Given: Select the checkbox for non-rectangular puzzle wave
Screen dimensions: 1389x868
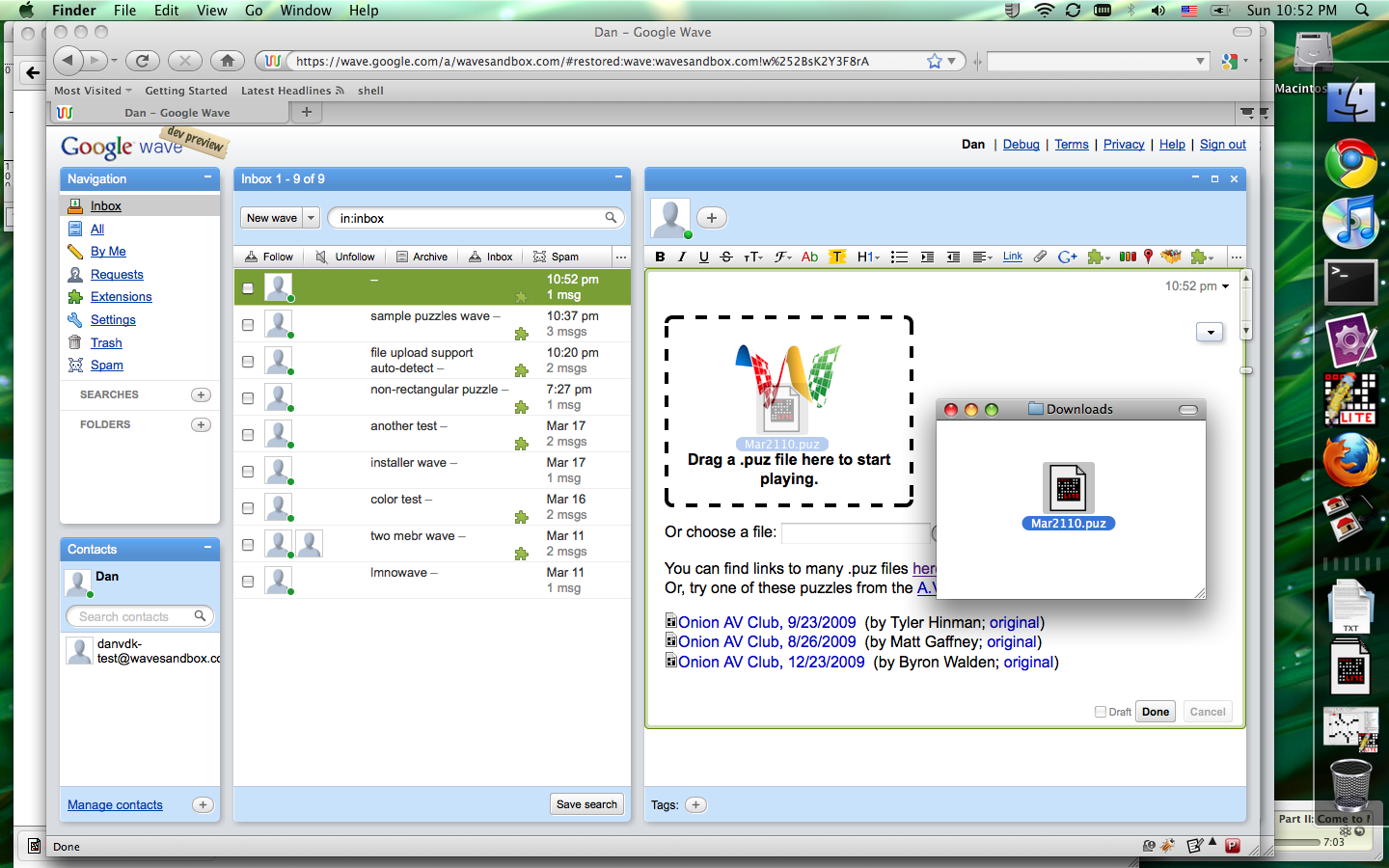Looking at the screenshot, I should [248, 398].
